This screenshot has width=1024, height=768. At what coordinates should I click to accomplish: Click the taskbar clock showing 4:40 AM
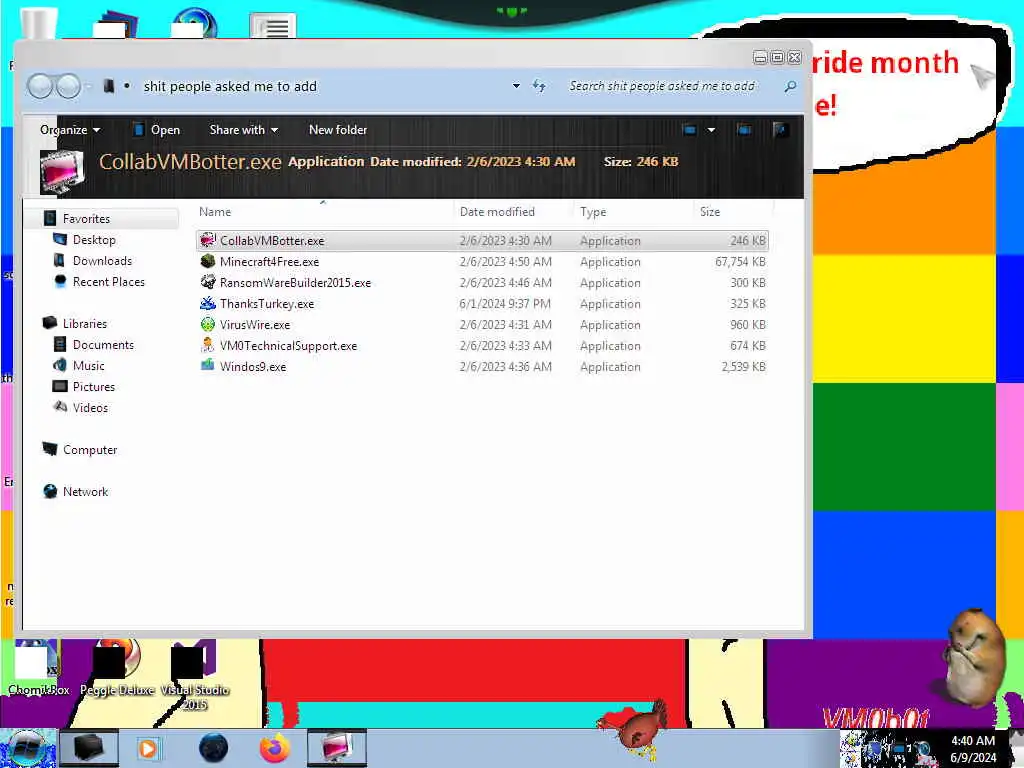[x=973, y=741]
